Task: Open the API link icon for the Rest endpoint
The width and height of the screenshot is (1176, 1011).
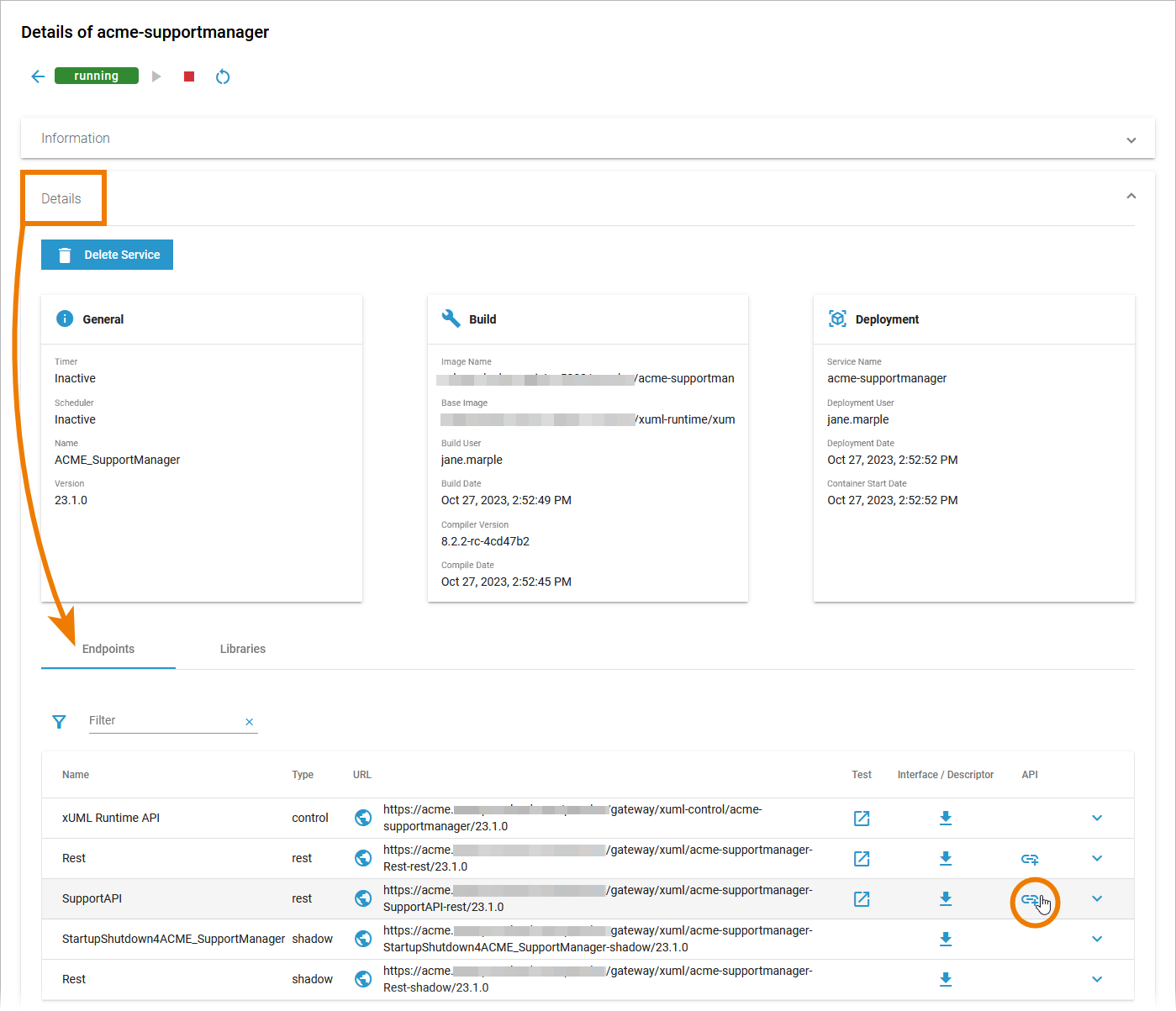Action: 1029,858
